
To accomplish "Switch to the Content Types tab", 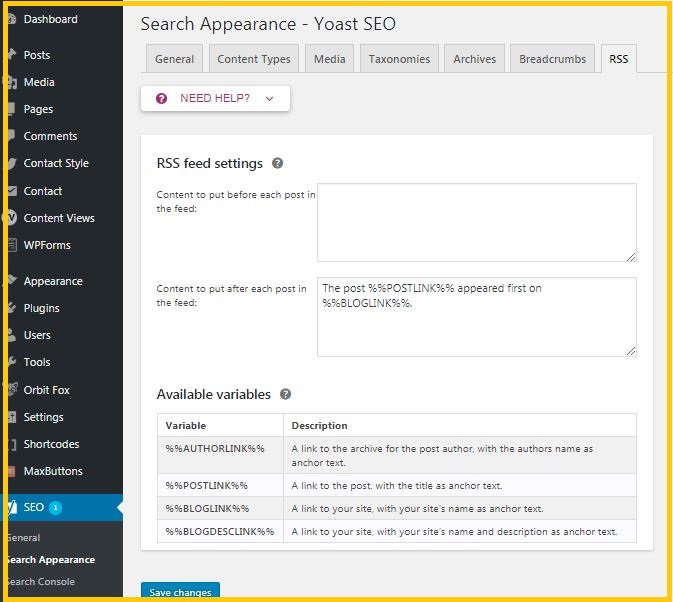I will click(254, 59).
